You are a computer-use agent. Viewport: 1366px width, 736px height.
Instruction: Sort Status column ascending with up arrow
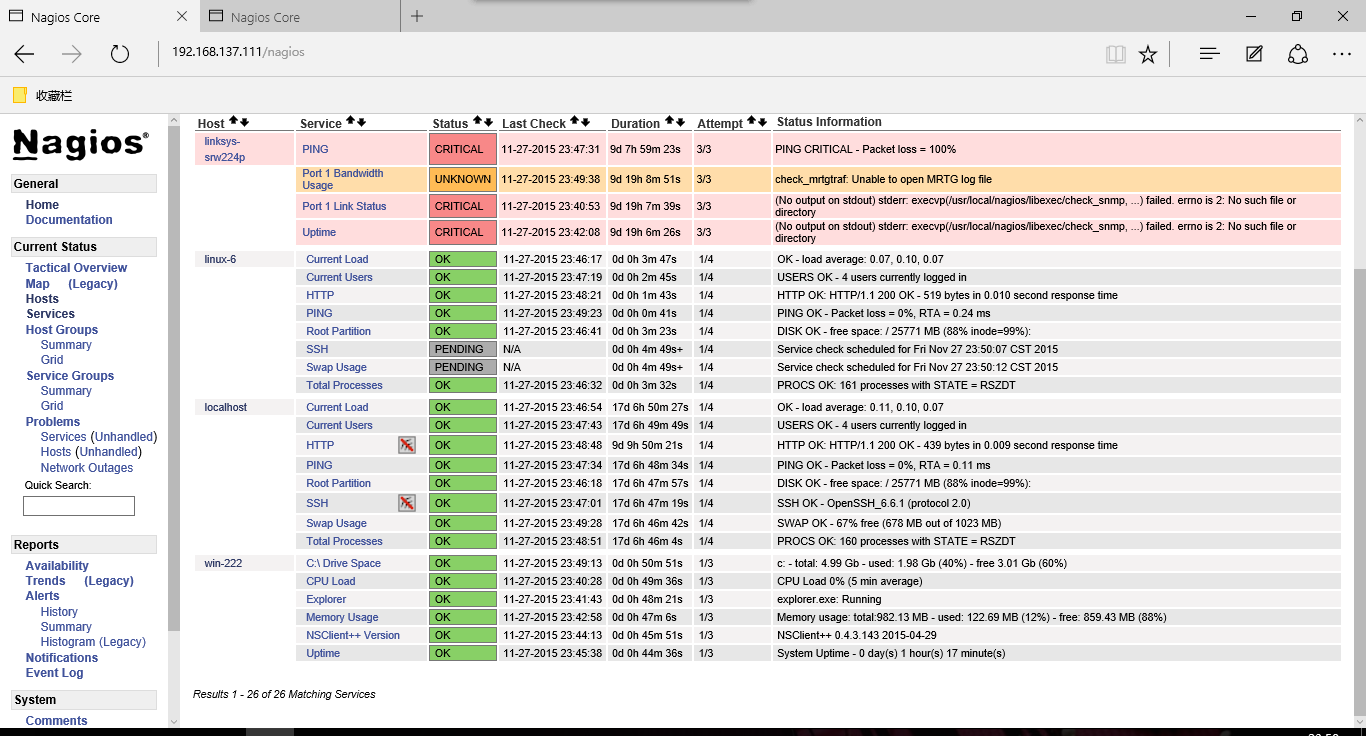(477, 122)
